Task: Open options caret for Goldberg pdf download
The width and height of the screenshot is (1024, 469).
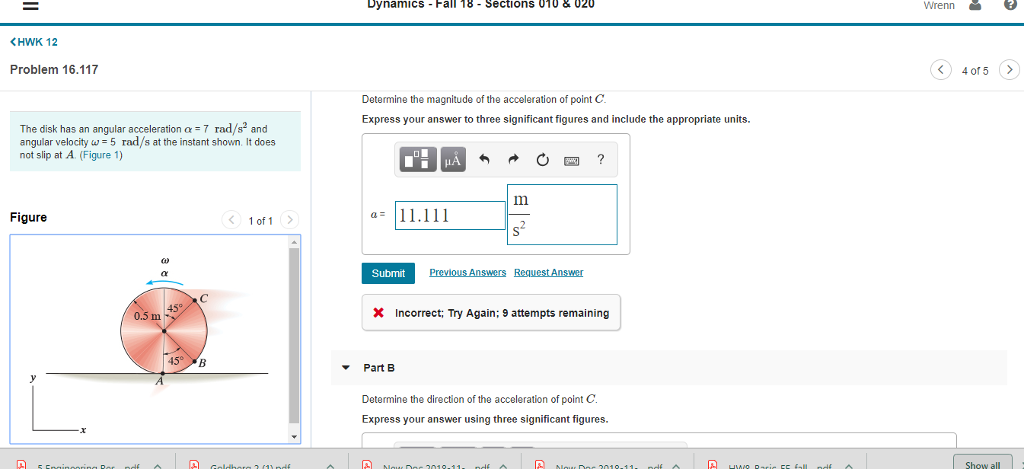Action: [330, 466]
